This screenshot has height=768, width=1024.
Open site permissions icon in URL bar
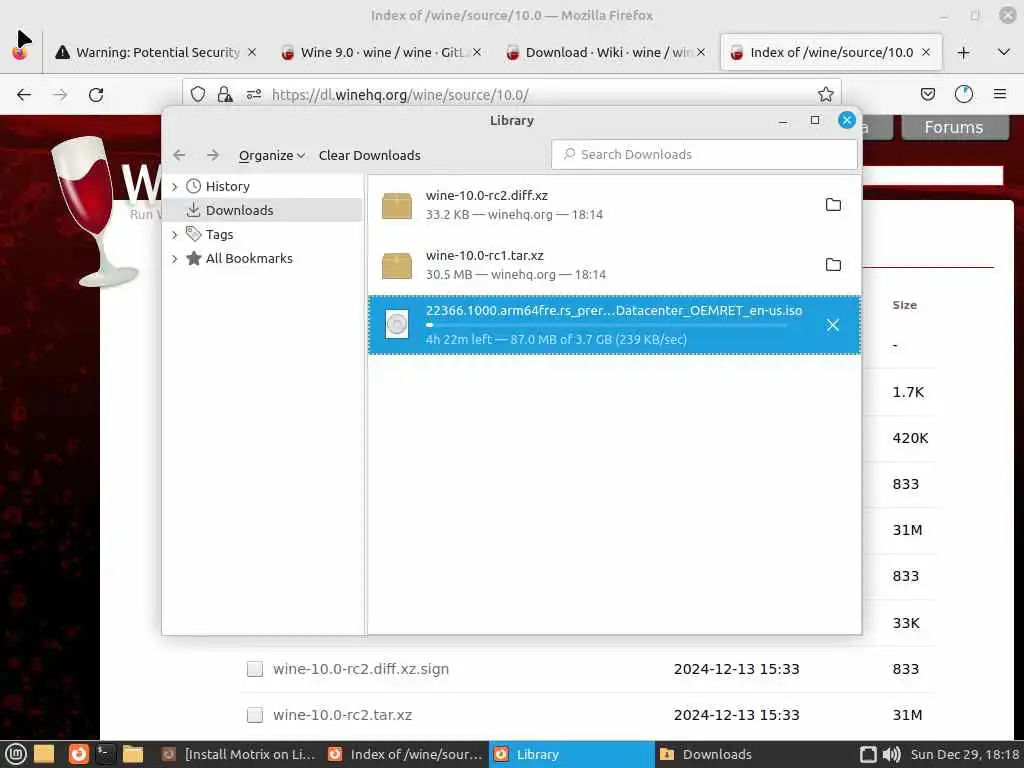point(253,95)
